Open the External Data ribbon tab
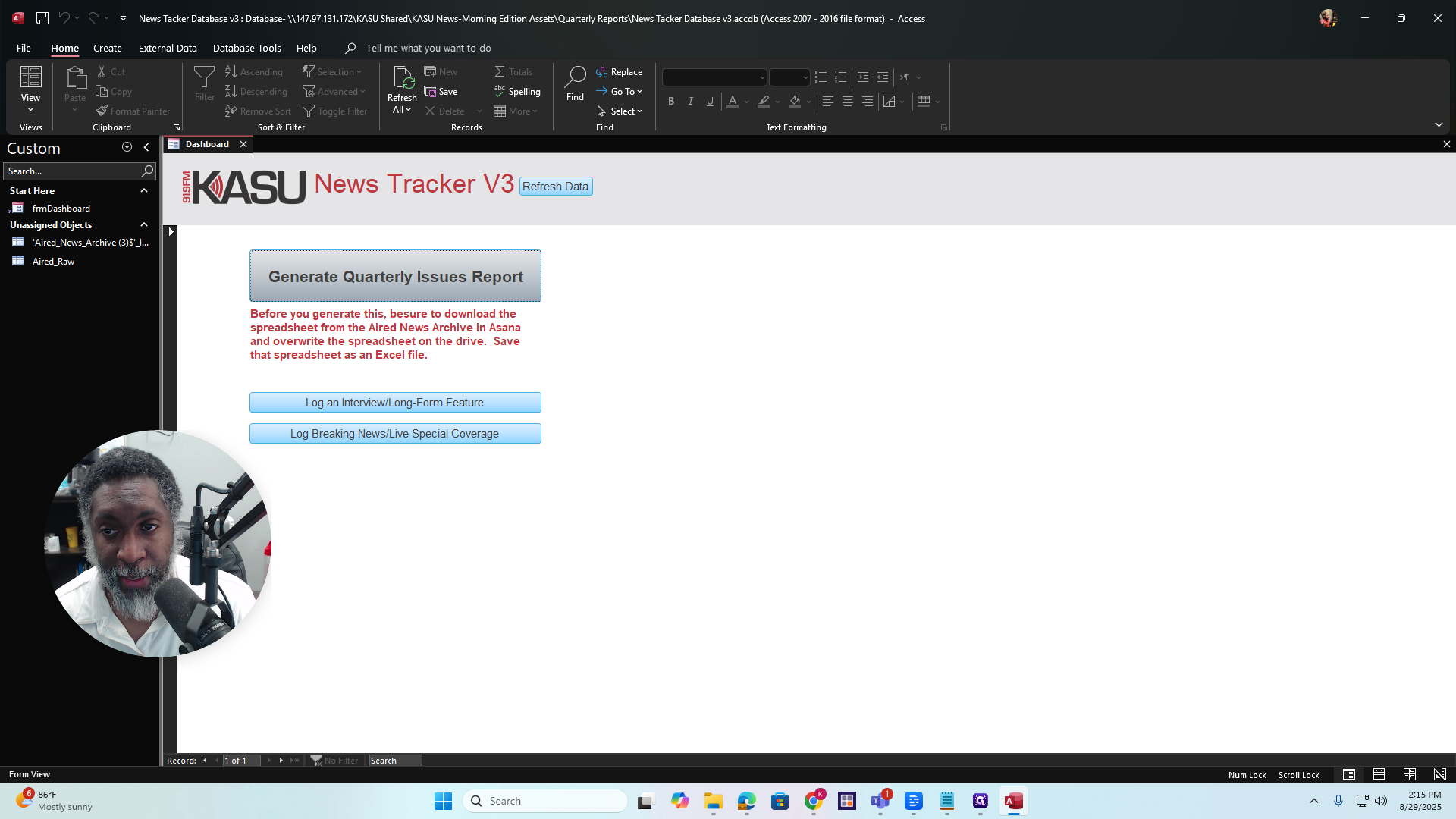 (168, 48)
